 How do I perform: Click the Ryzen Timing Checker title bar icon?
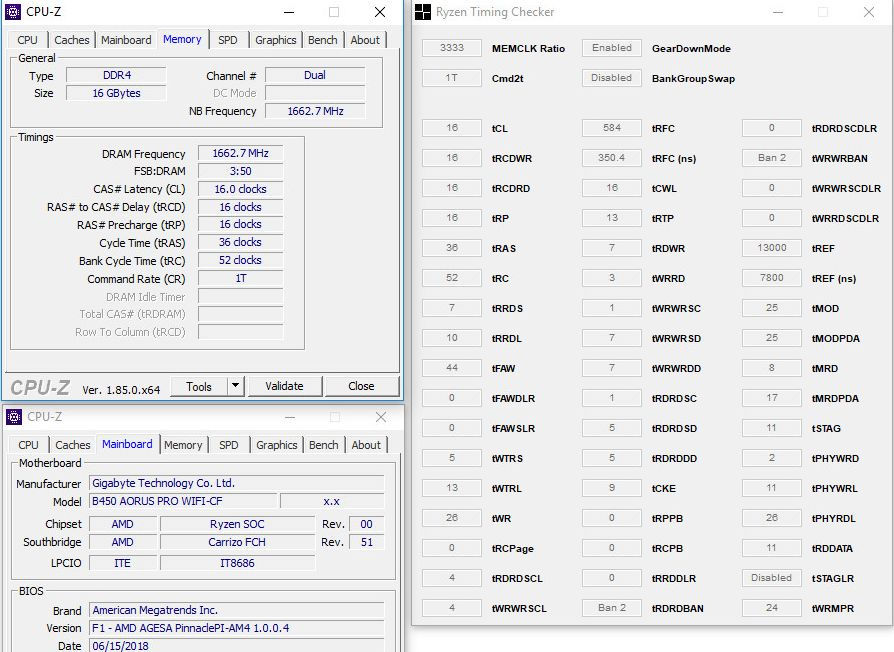coord(423,12)
